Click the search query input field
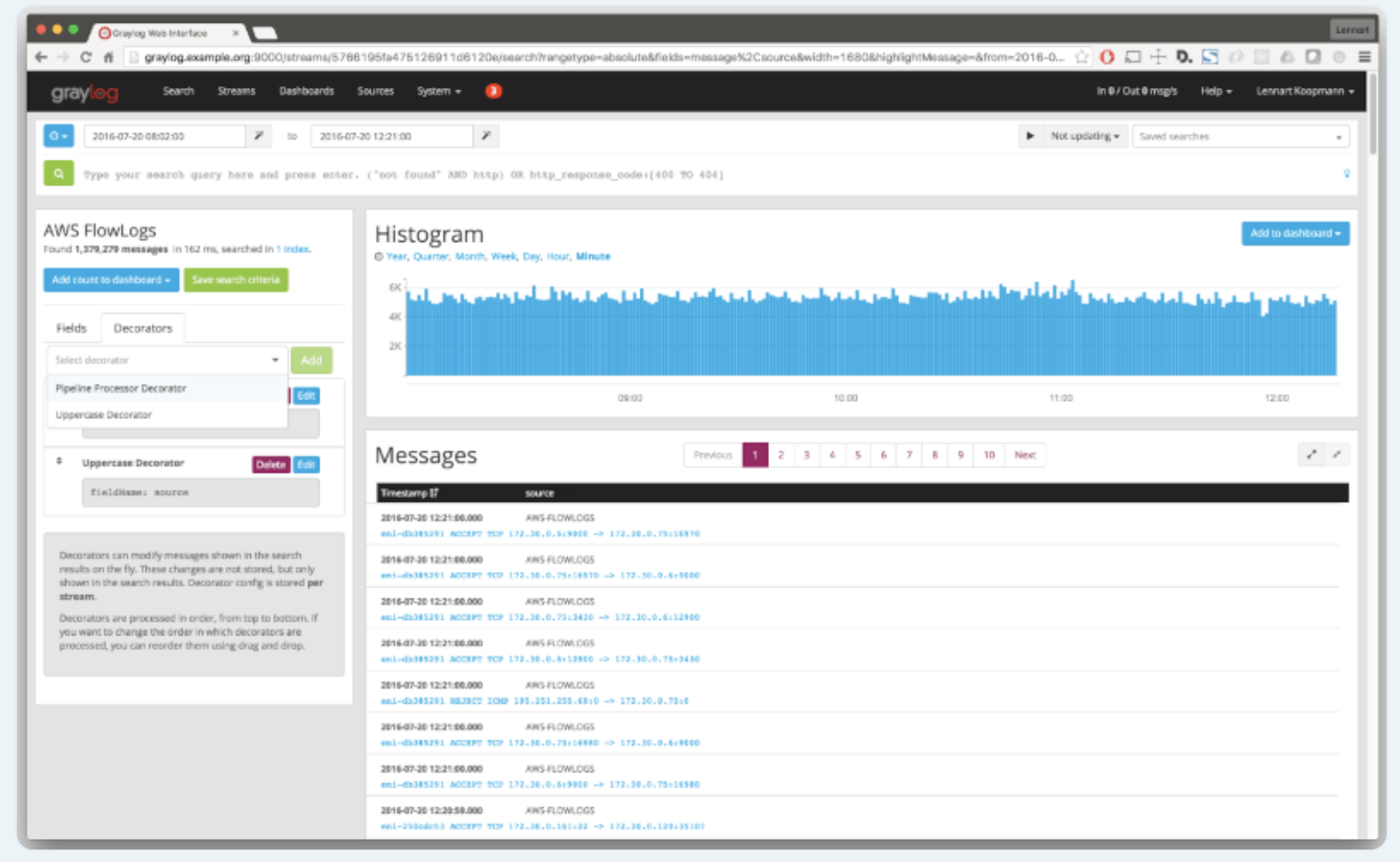The height and width of the screenshot is (862, 1400). (x=708, y=175)
